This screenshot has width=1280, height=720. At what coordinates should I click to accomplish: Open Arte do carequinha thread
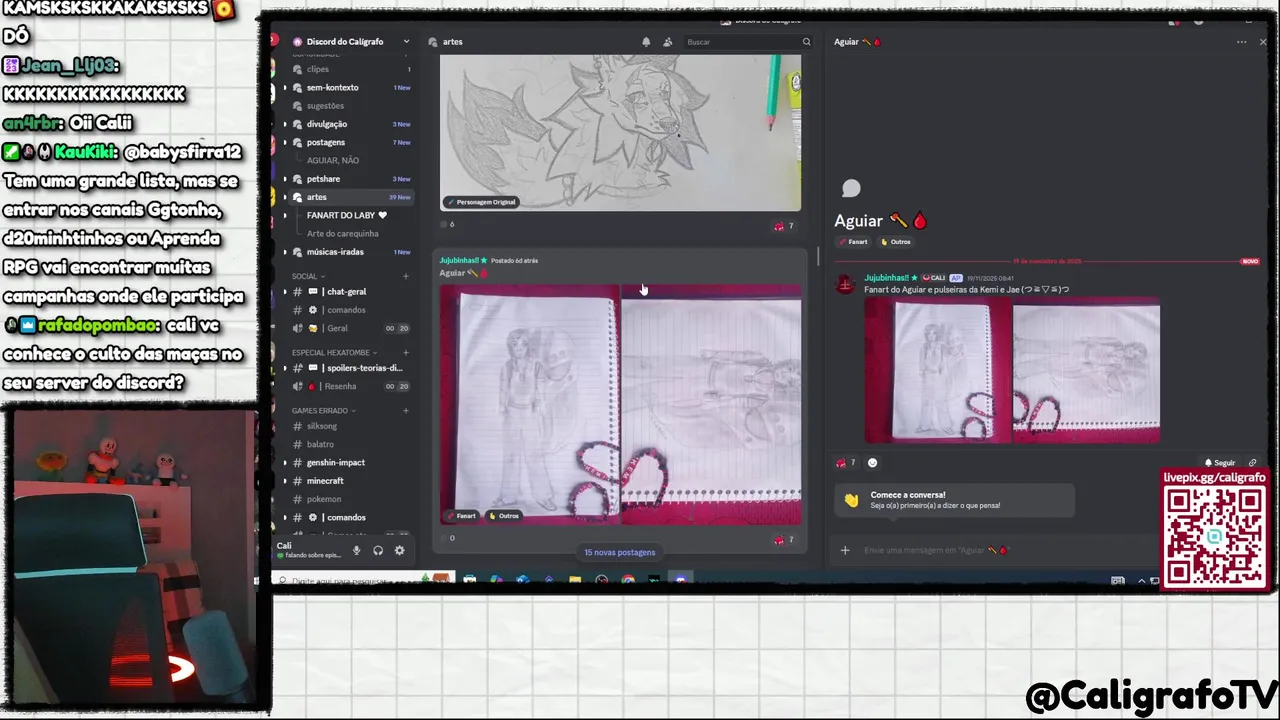tap(342, 234)
